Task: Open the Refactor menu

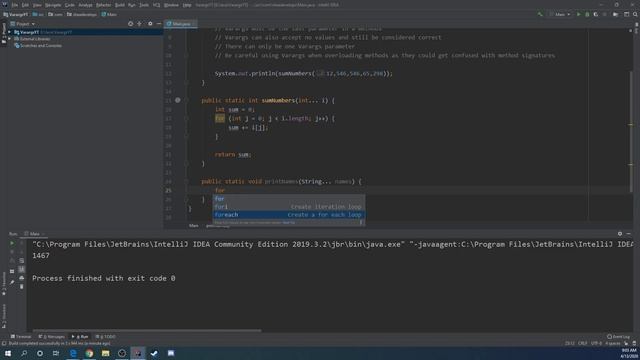Action: [103, 5]
